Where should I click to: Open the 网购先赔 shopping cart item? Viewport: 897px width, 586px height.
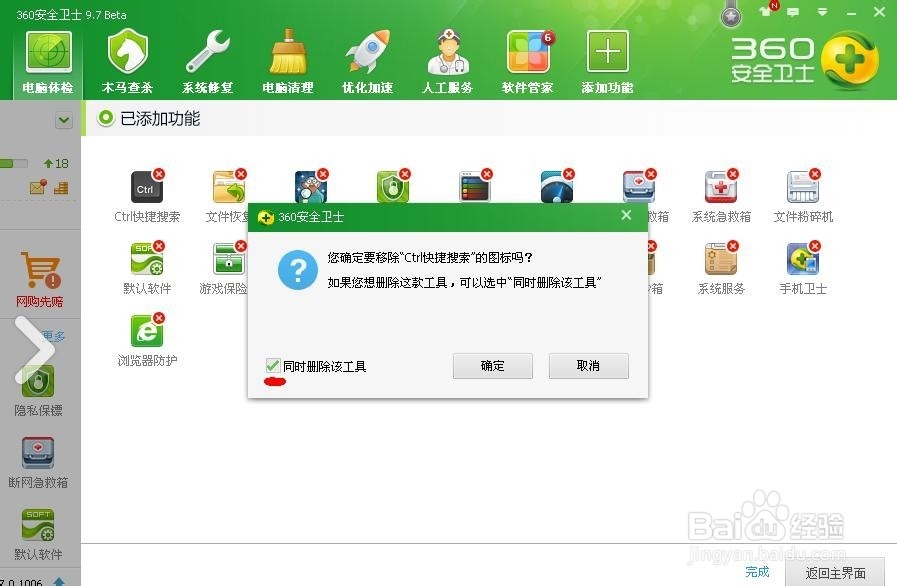coord(40,277)
